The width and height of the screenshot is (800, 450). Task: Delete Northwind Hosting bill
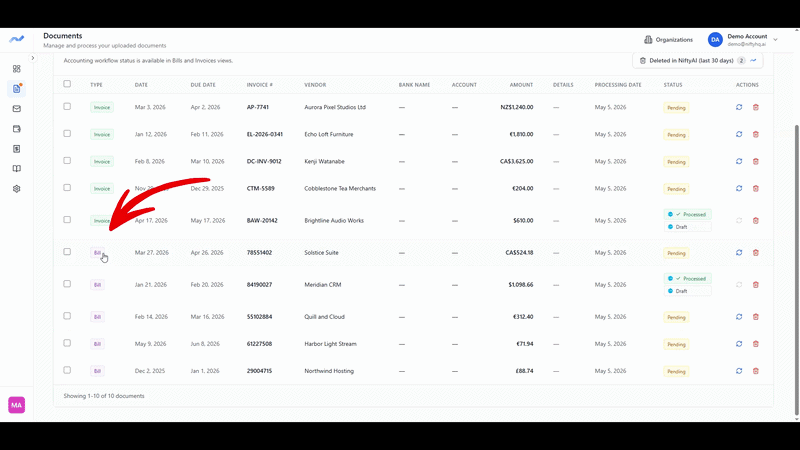tap(756, 371)
